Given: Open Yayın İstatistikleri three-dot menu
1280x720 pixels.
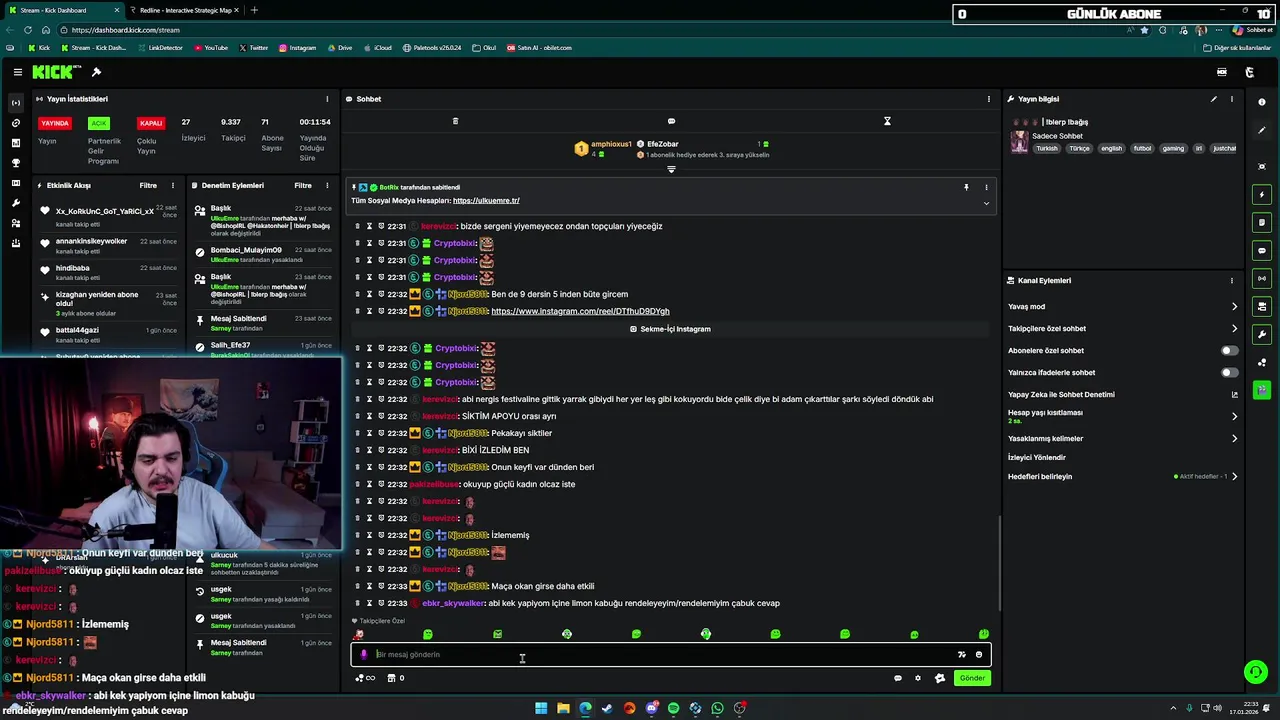Looking at the screenshot, I should click(327, 99).
